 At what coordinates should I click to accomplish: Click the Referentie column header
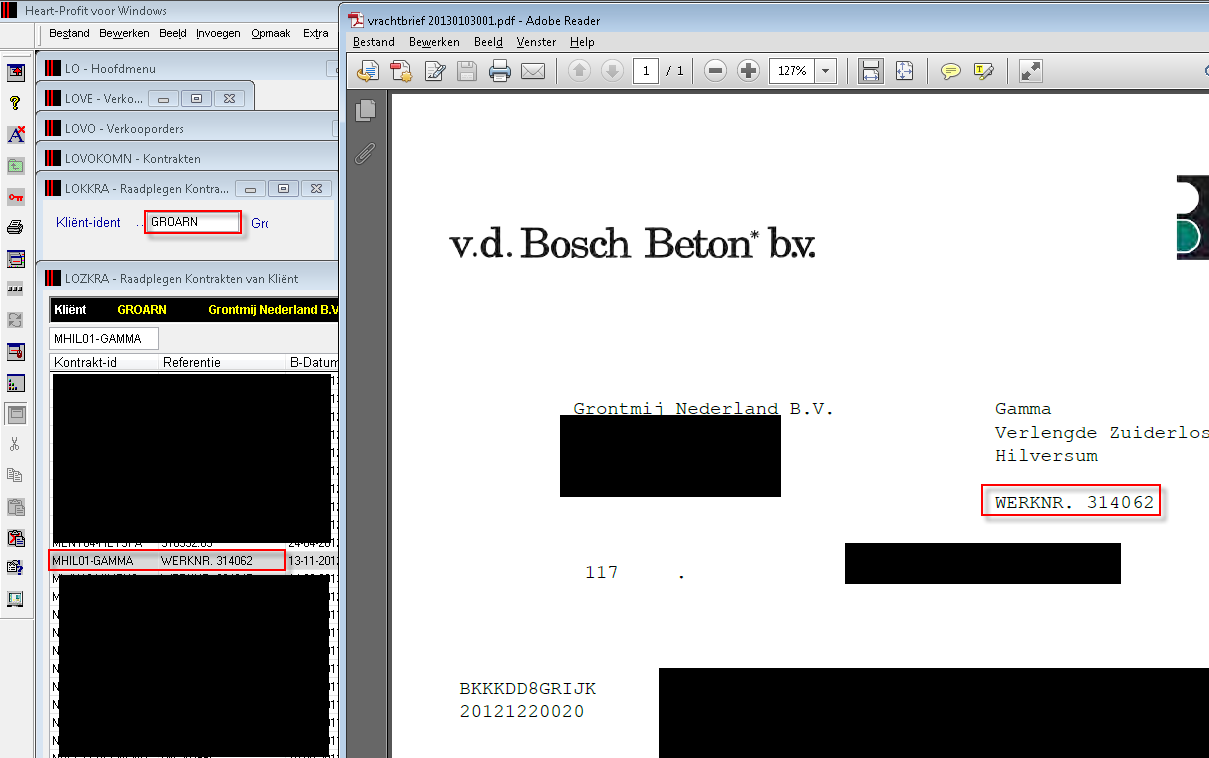(x=223, y=362)
